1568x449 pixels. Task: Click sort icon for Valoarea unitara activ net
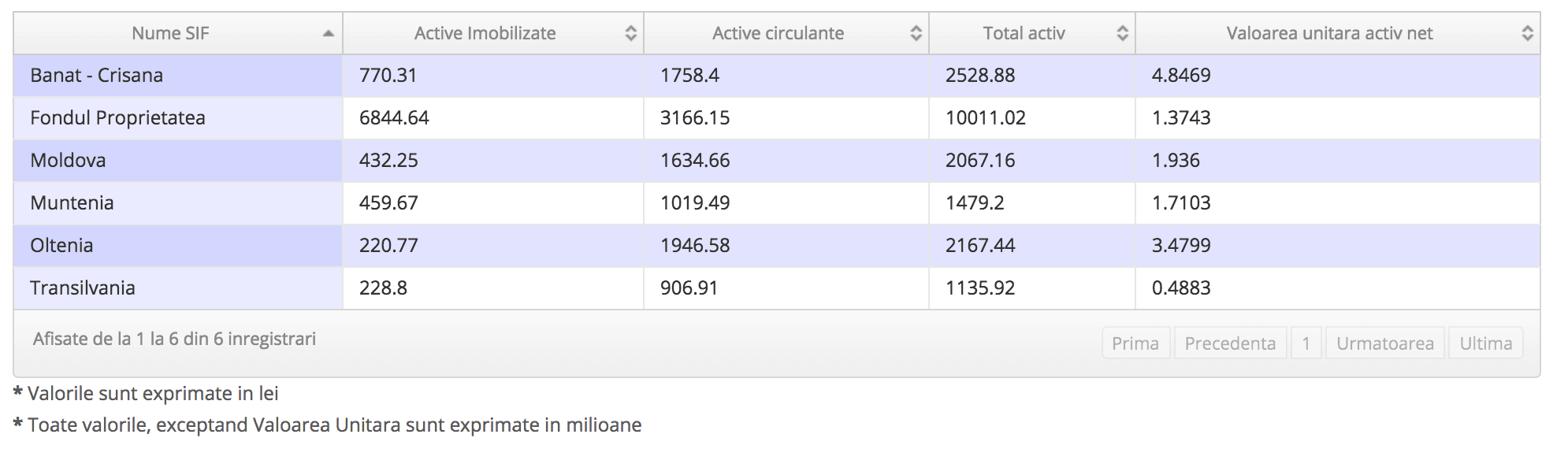point(1527,33)
